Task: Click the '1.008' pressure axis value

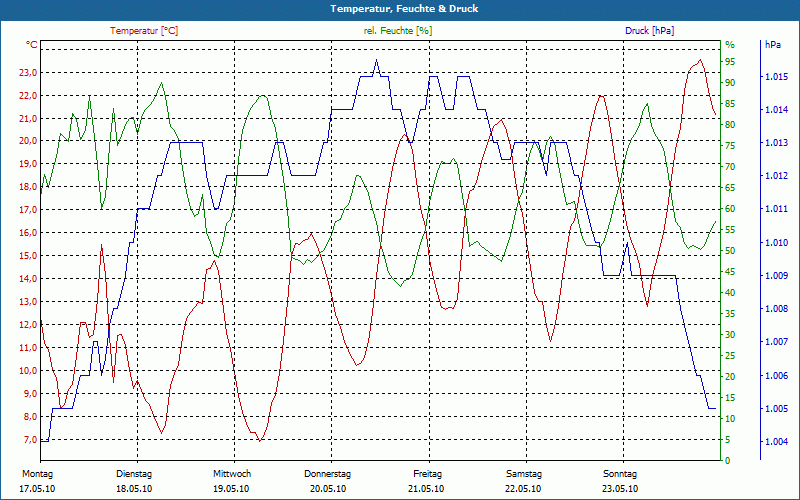Action: (x=776, y=309)
